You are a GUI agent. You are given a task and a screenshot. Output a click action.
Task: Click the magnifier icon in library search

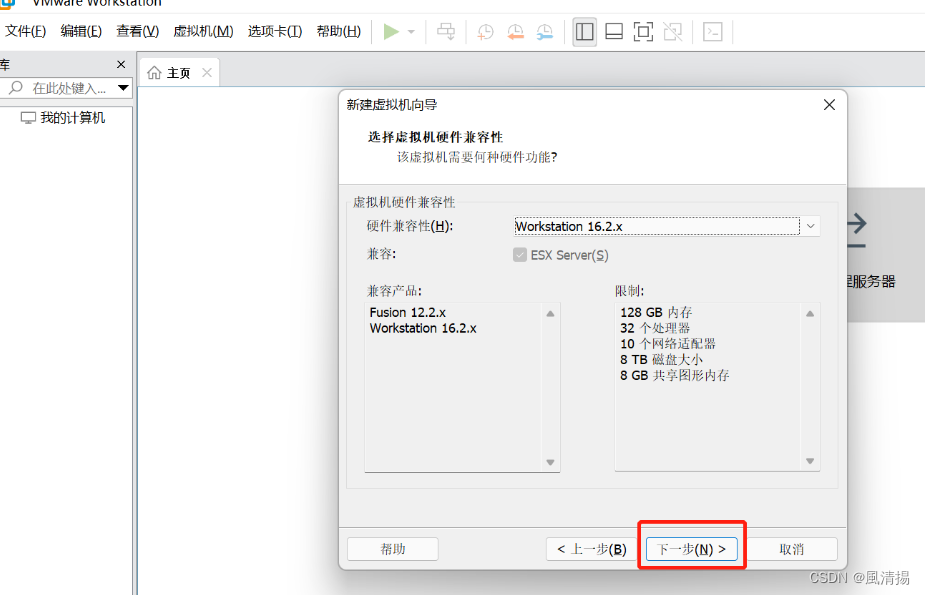(x=16, y=88)
